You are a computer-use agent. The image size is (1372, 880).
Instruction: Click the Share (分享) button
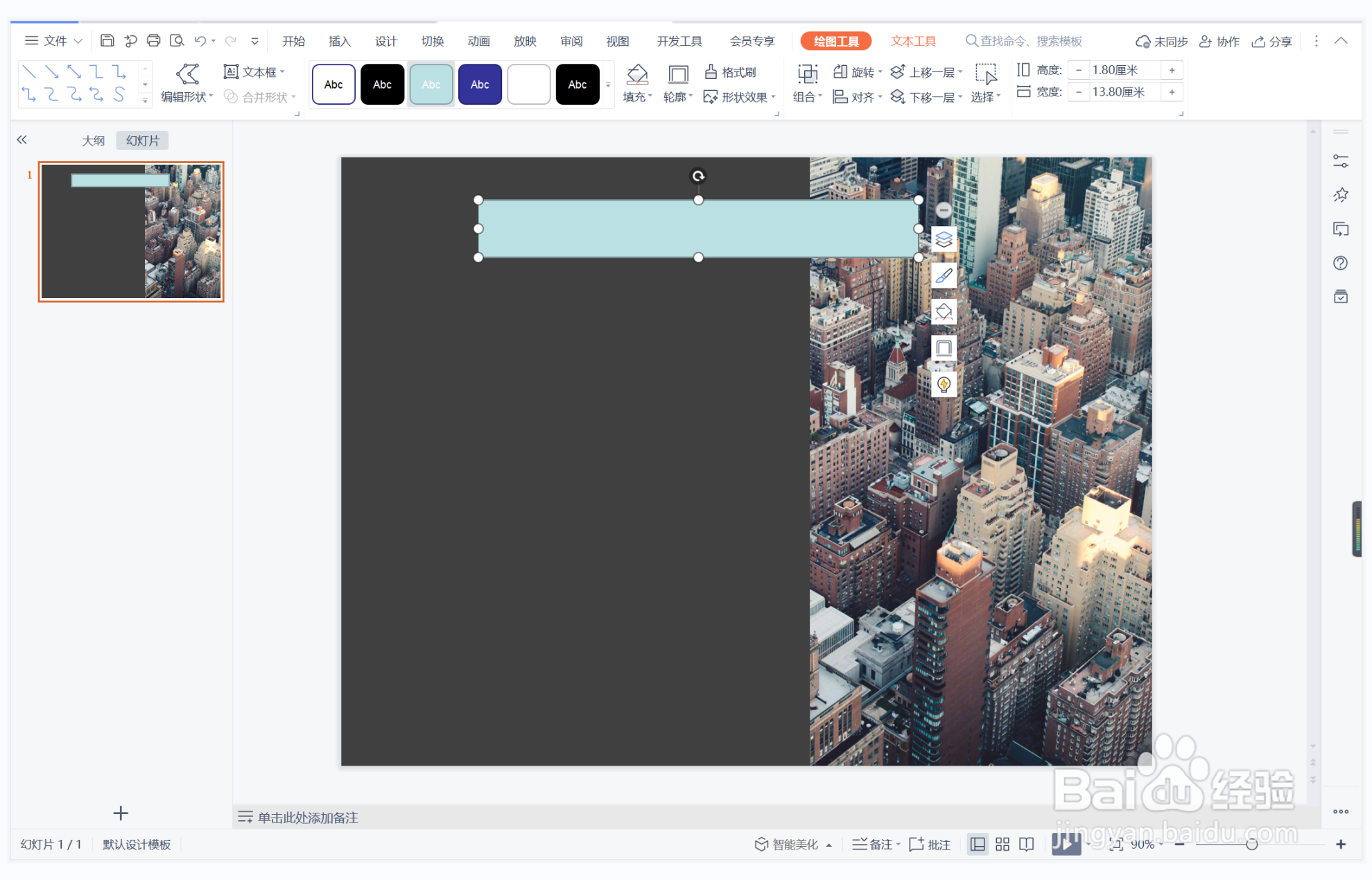(x=1273, y=41)
